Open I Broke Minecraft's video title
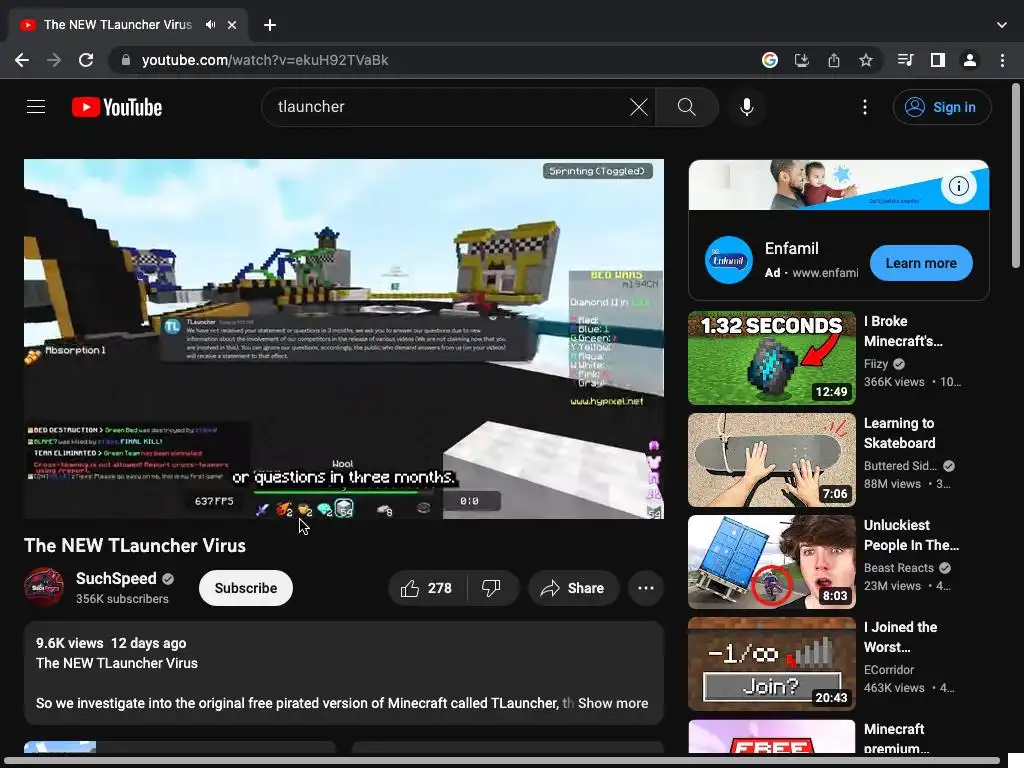 tap(904, 331)
